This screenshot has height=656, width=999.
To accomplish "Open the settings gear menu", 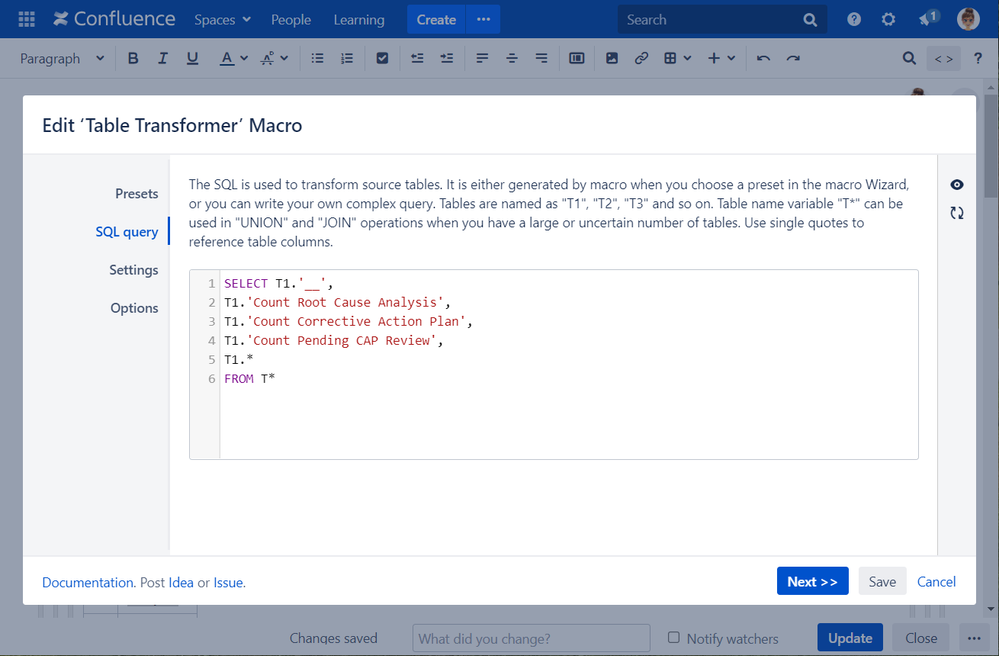I will point(888,20).
